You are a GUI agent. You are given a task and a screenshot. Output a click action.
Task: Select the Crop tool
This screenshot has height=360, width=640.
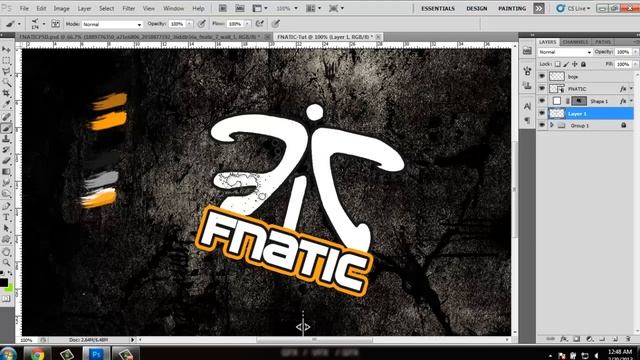(6, 93)
